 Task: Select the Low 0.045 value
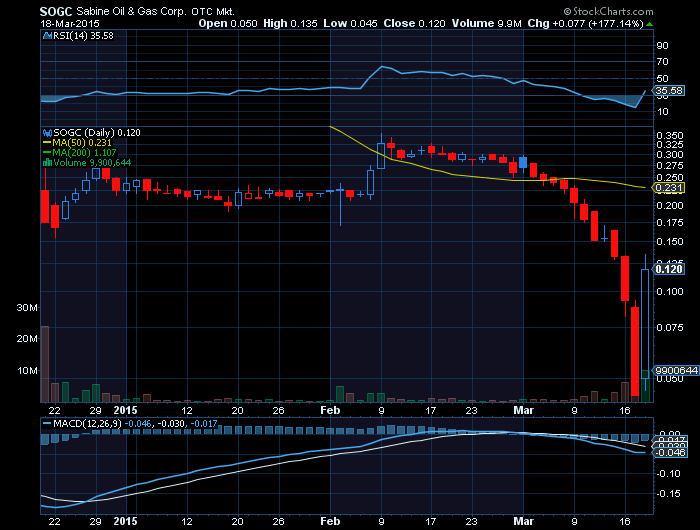(350, 24)
